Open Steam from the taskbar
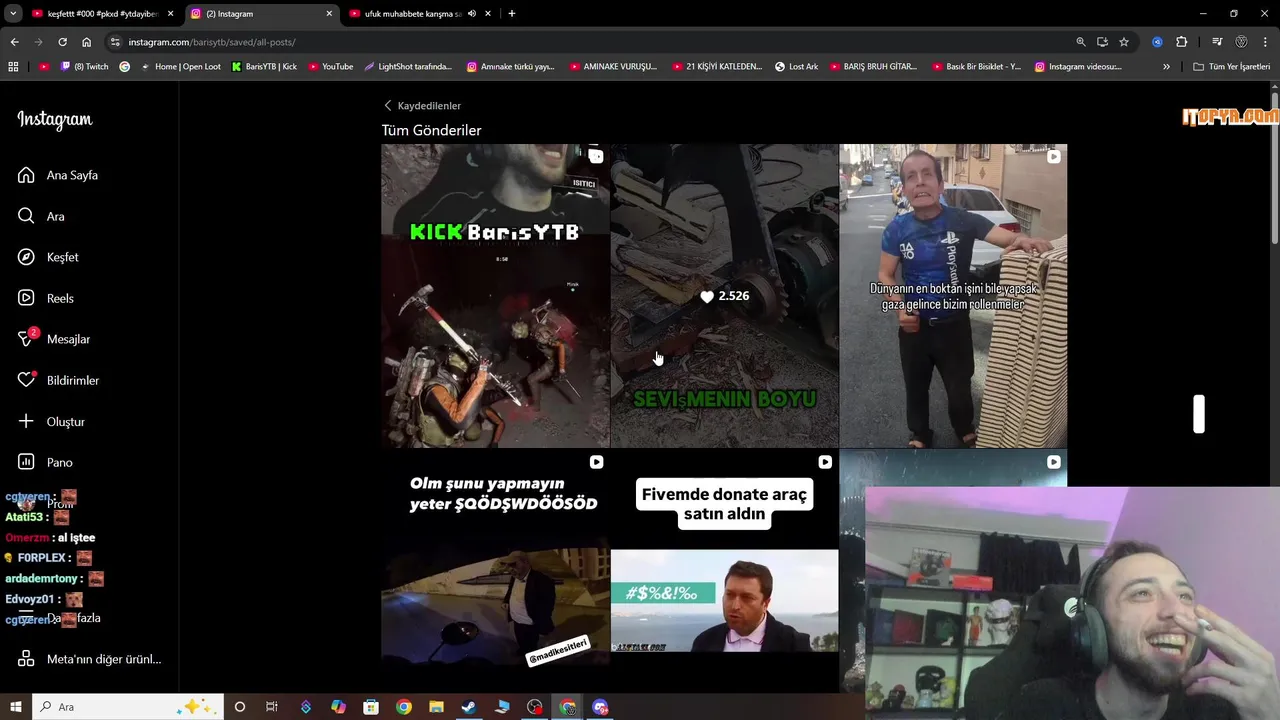The image size is (1280, 720). [469, 707]
